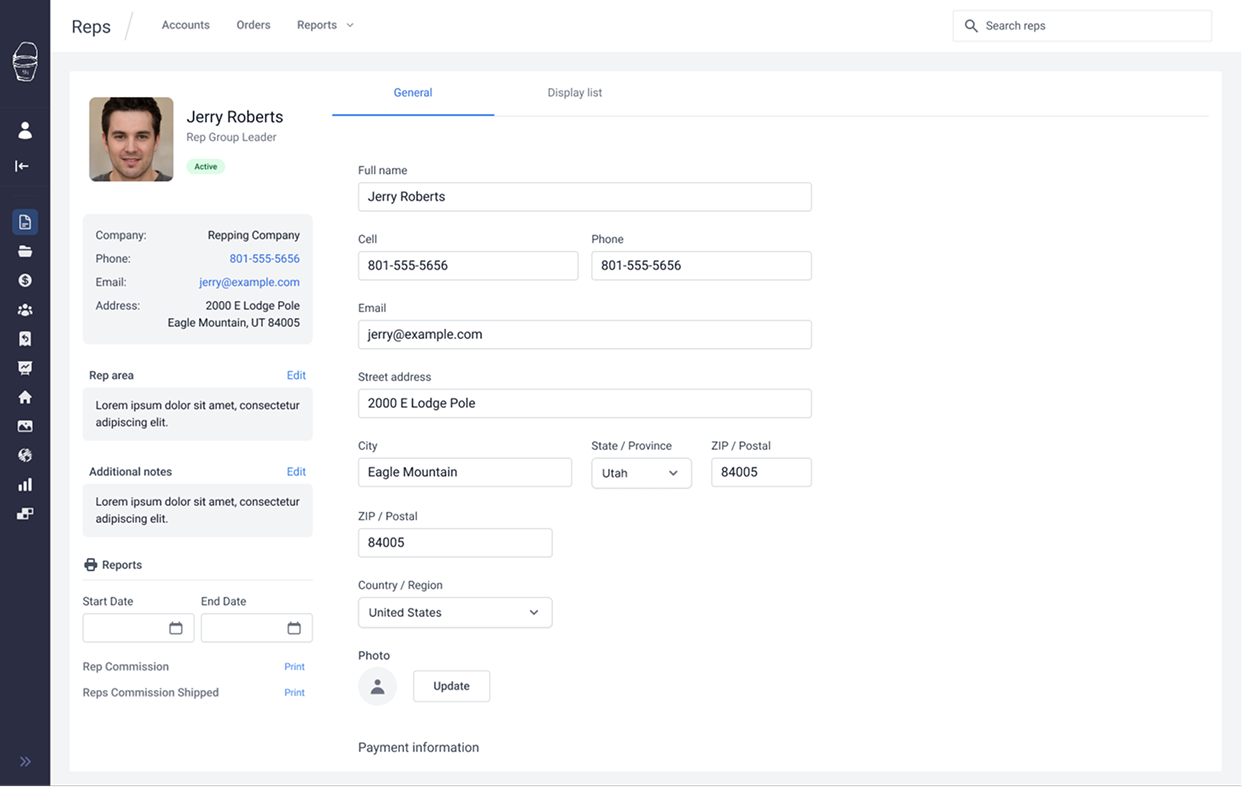Open the Country / Region dropdown
This screenshot has width=1242, height=791.
coord(455,613)
